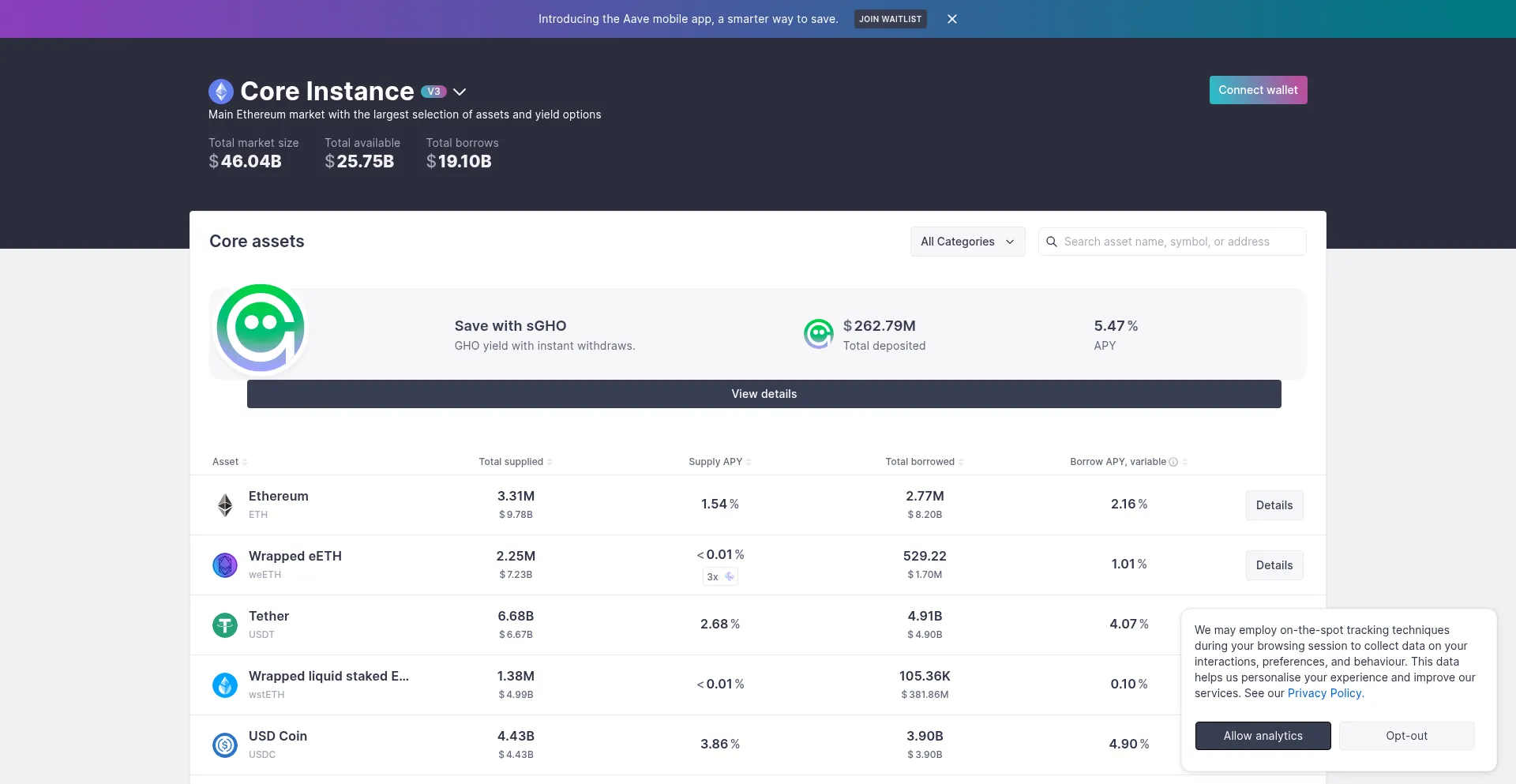Click the search magnifier icon
The height and width of the screenshot is (784, 1516).
click(x=1052, y=242)
